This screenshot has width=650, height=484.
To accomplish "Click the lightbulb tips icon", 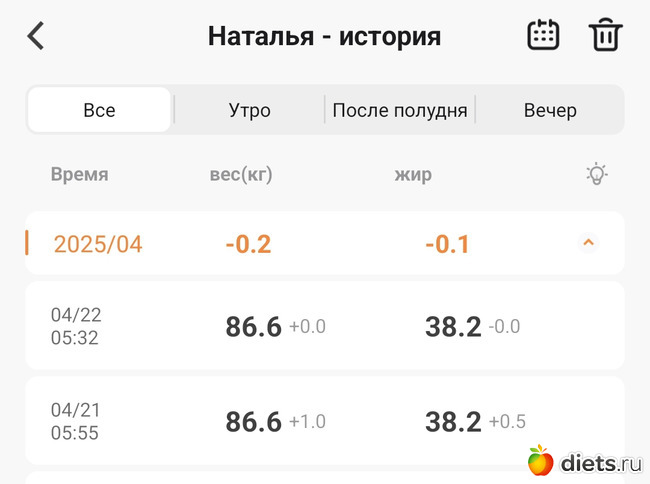I will (597, 173).
